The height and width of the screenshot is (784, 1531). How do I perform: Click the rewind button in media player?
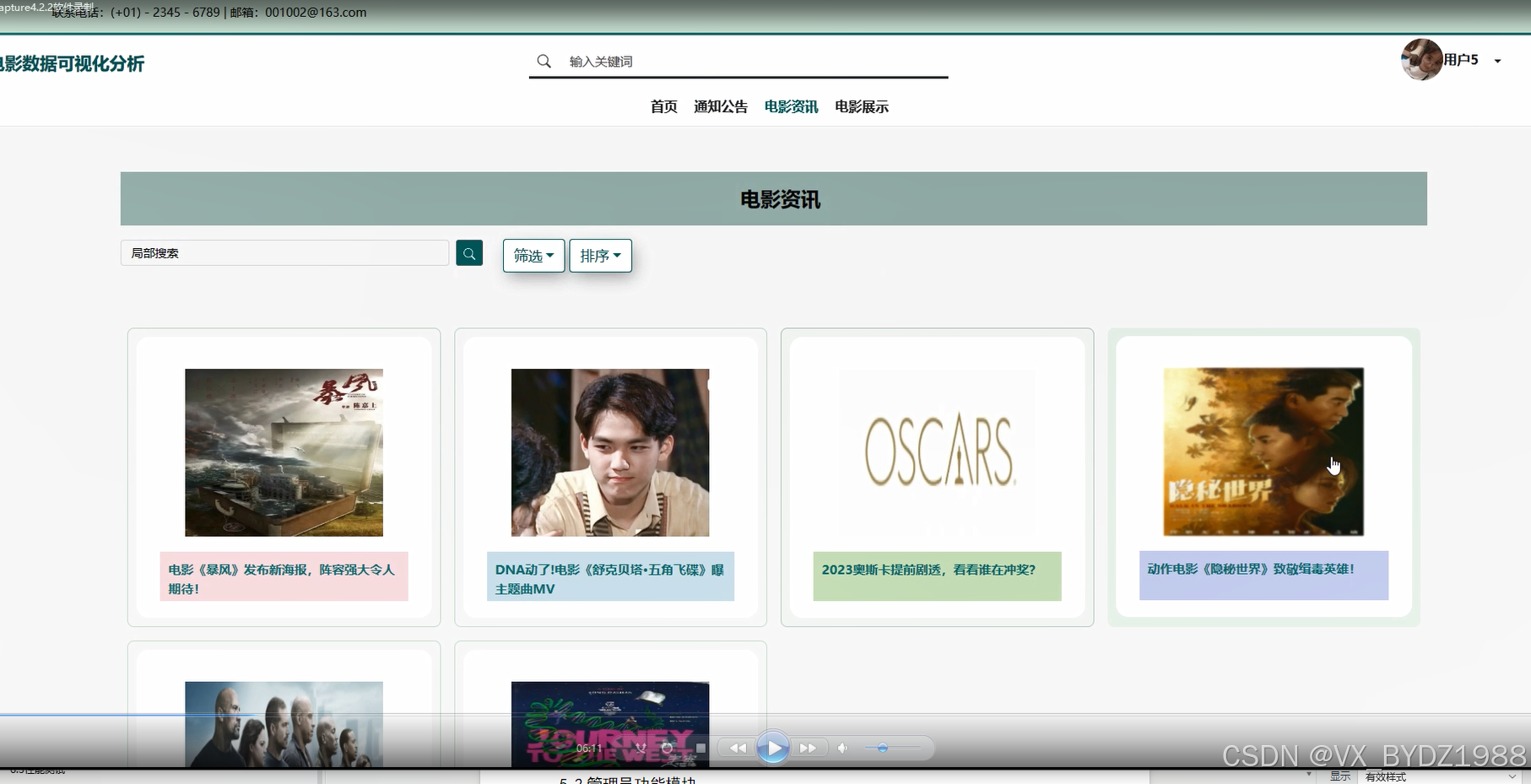(x=738, y=748)
